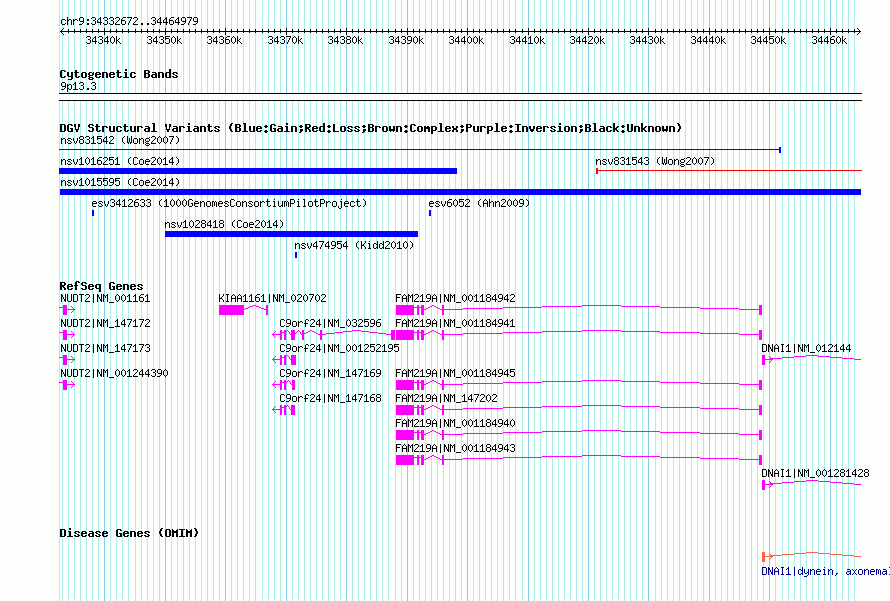
Task: Click the Cytogenetic Bands track title
Action: (x=119, y=74)
